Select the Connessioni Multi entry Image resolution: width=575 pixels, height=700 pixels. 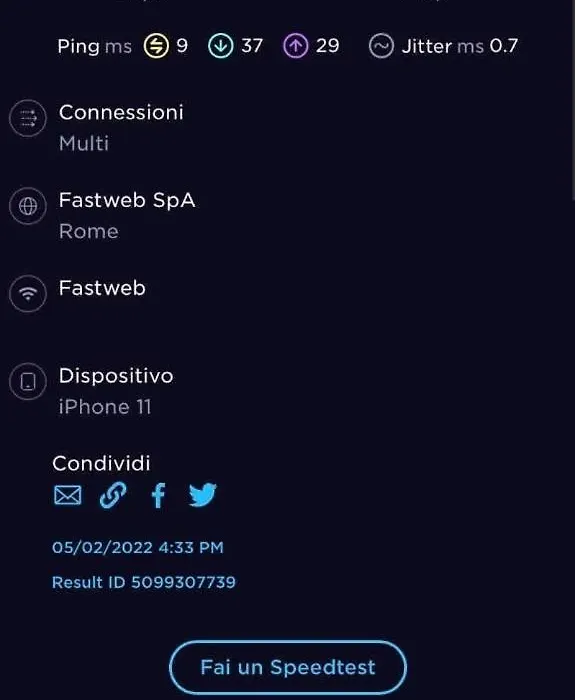(121, 127)
